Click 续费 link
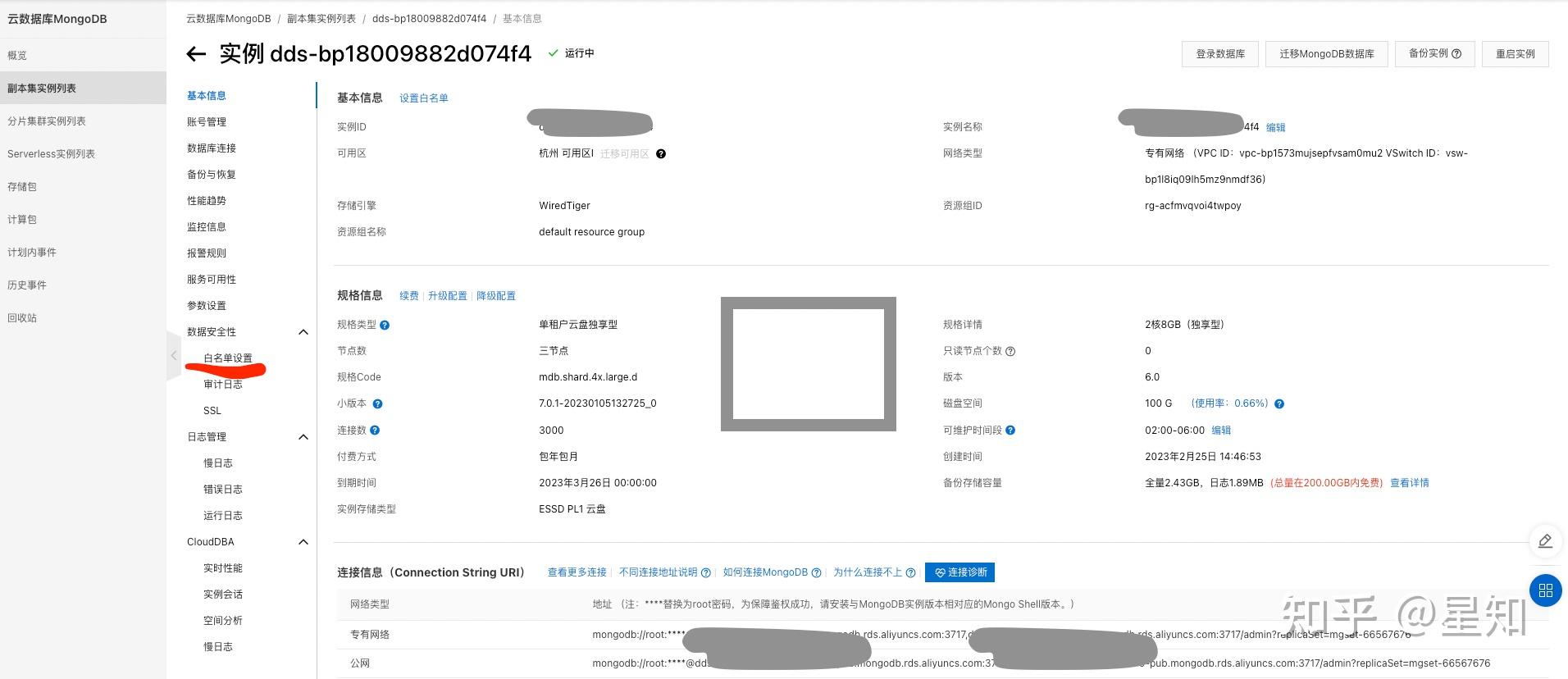 (409, 296)
